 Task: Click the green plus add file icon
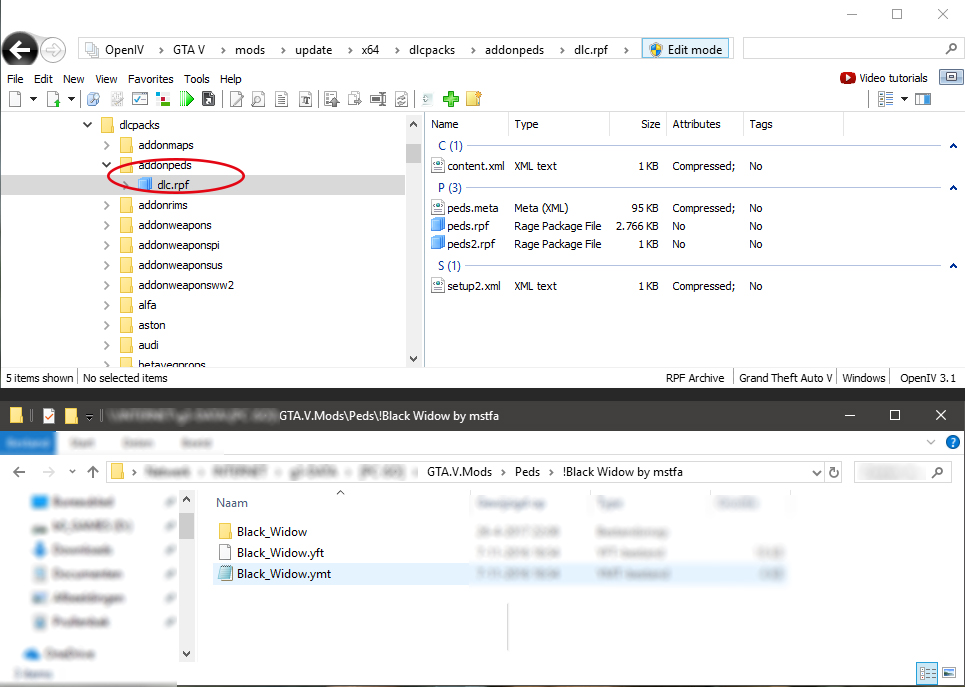click(451, 99)
